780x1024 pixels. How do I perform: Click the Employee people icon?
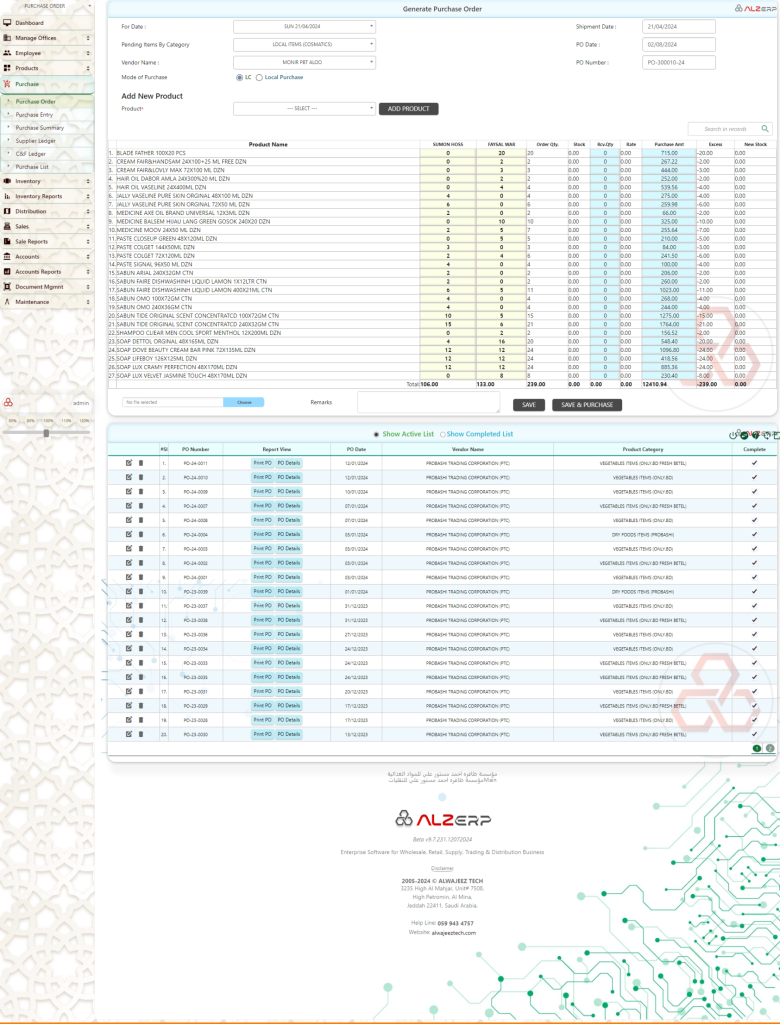tap(7, 53)
